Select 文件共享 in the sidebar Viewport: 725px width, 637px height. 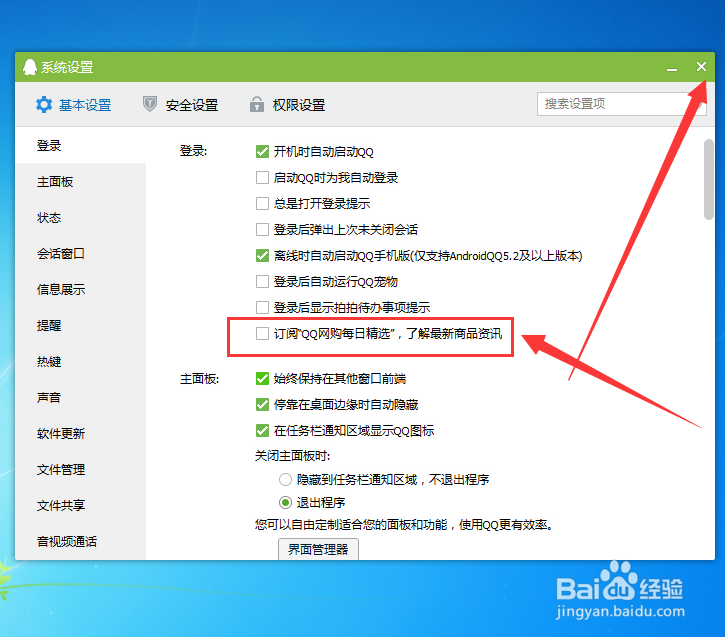tap(80, 505)
